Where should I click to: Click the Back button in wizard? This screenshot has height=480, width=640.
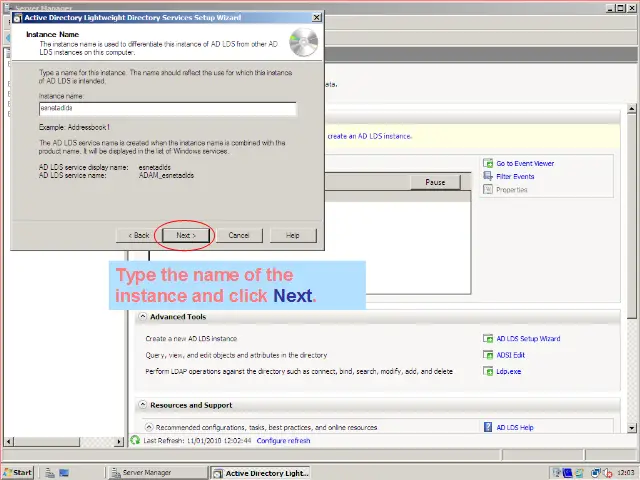tap(138, 236)
